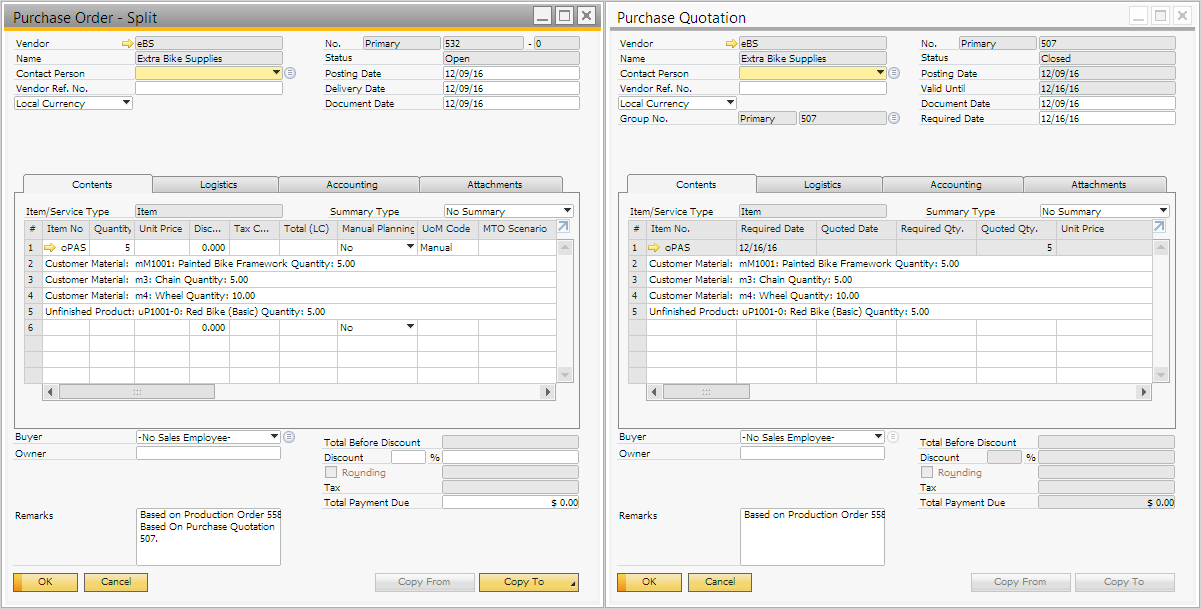Click Buyer details icon in Purchase Quotation
This screenshot has height=609, width=1201.
click(894, 437)
